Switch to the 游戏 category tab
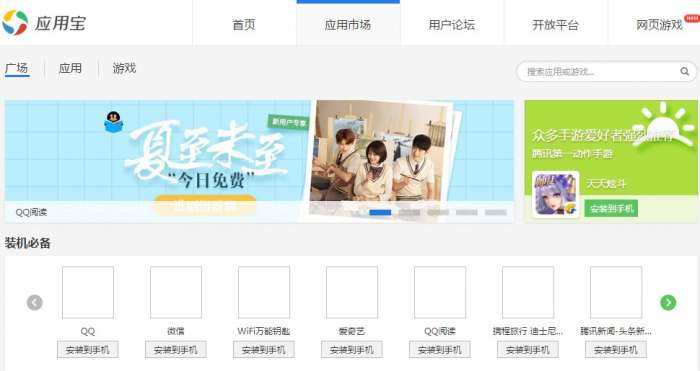This screenshot has height=371, width=700. 124,69
